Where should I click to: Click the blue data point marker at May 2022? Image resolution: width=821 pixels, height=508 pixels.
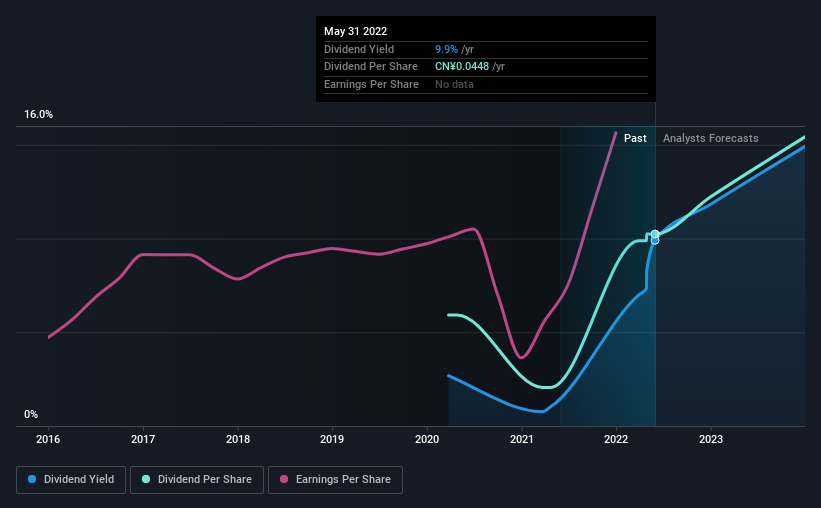point(655,241)
